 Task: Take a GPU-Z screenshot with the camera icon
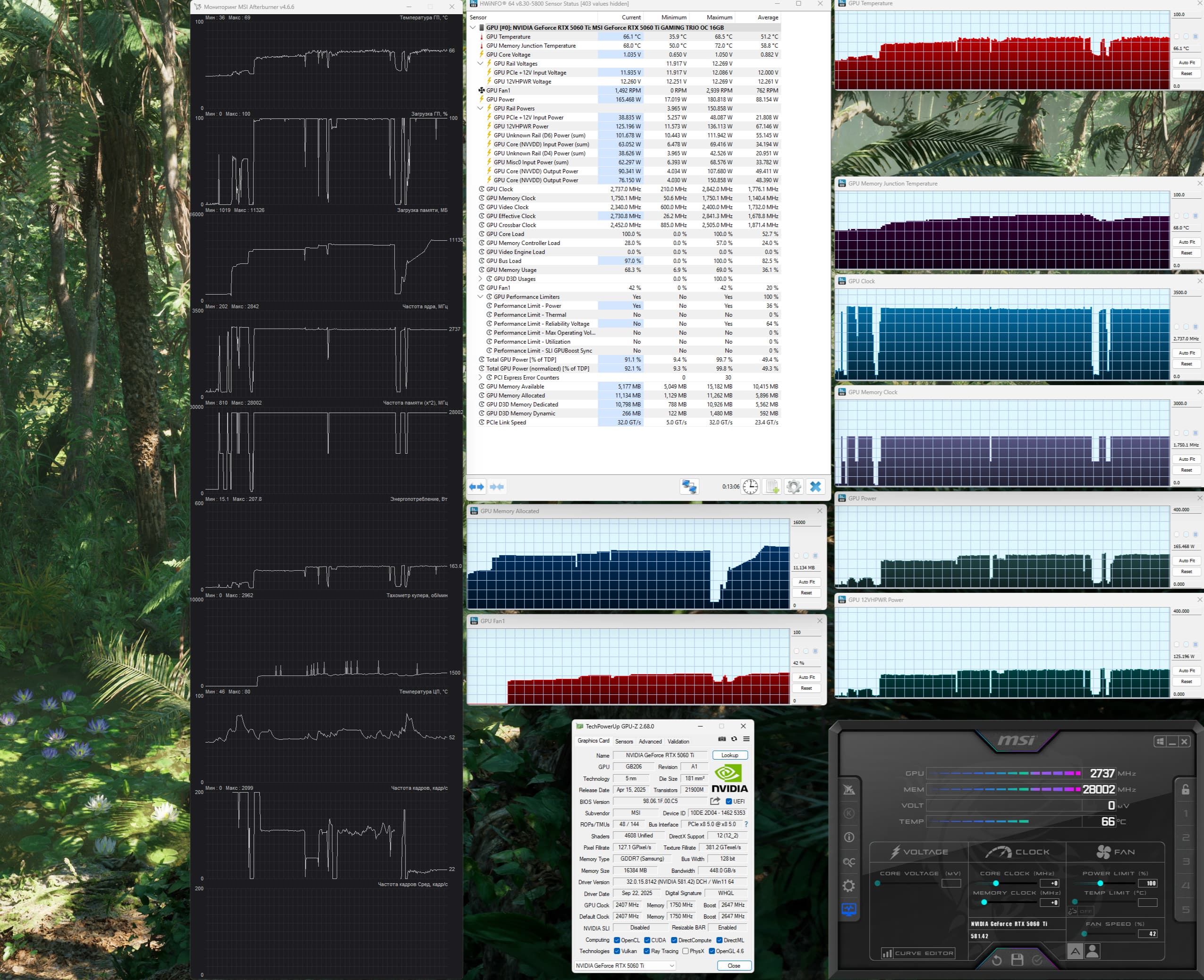[x=722, y=739]
